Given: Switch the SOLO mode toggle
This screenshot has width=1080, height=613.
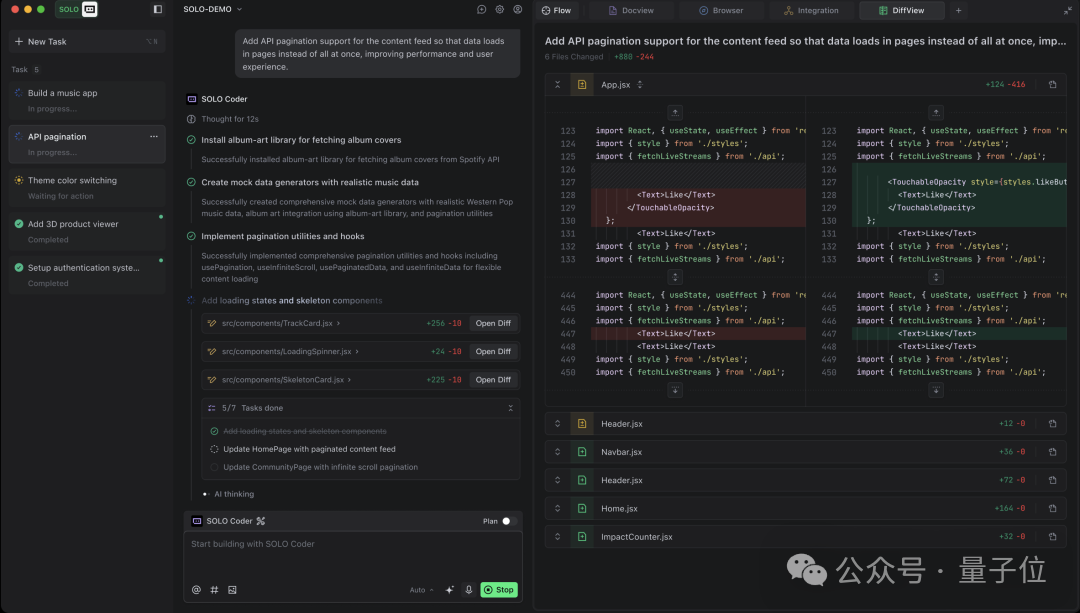Looking at the screenshot, I should [76, 10].
